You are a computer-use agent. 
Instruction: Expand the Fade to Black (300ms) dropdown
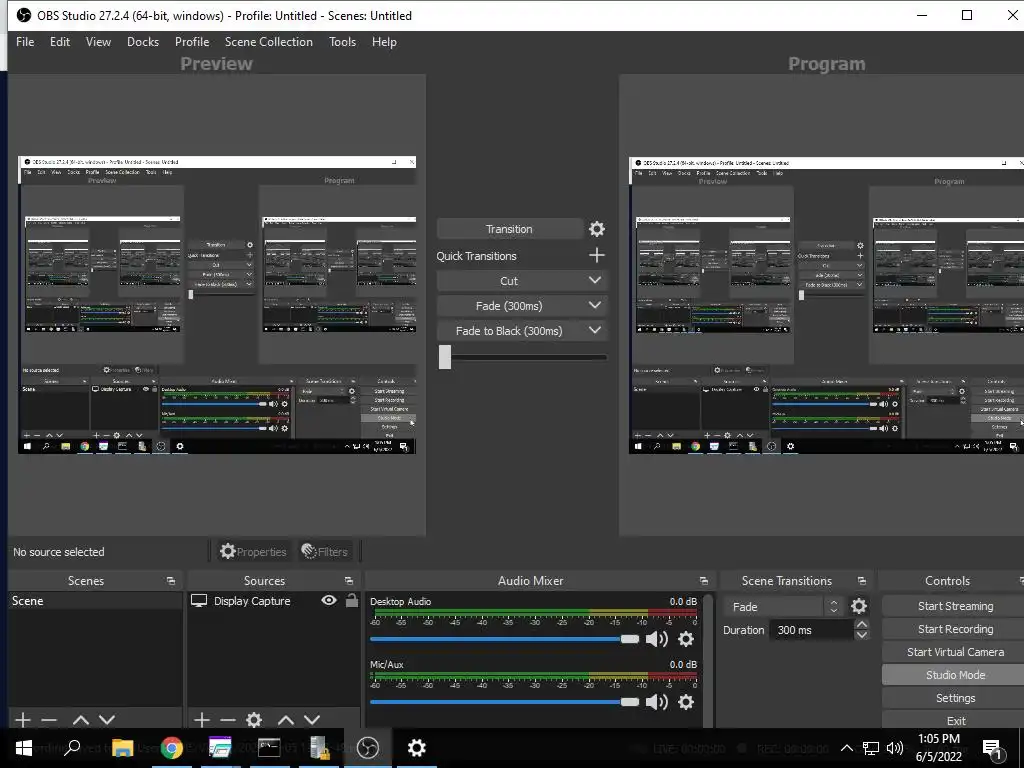tap(595, 330)
